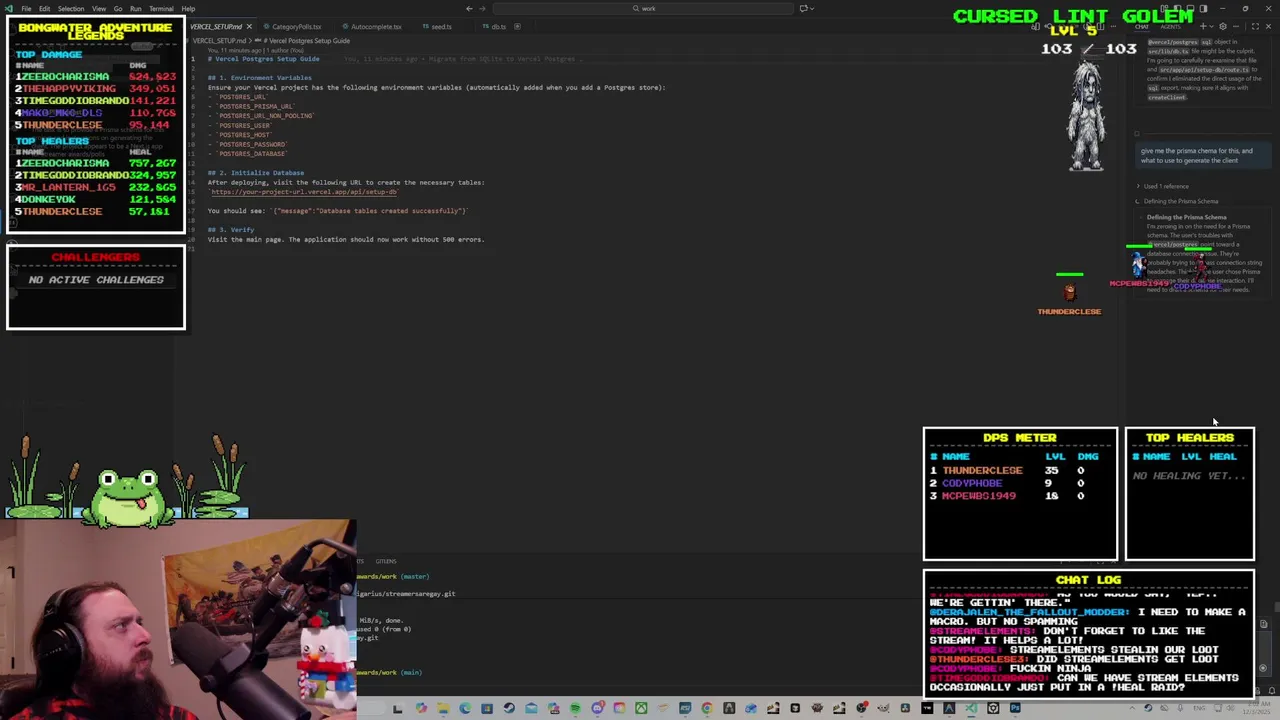Toggle the primary side bar layout button
1280x720 pixels.
1177,8
